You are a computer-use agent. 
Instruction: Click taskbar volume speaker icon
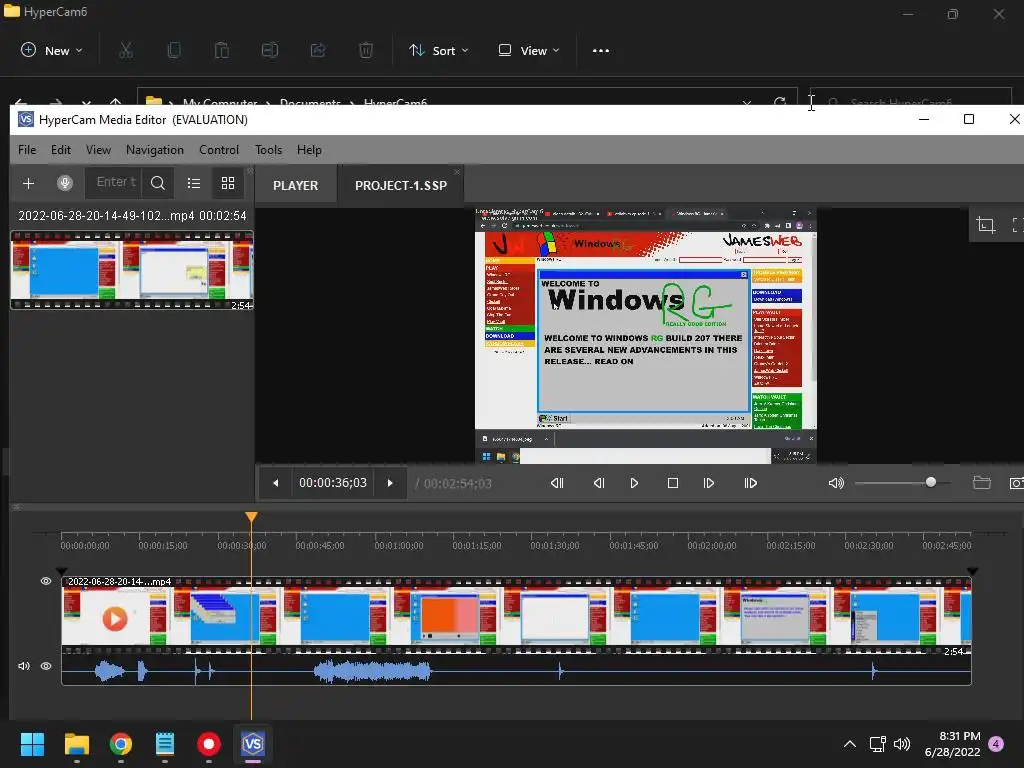(x=902, y=744)
